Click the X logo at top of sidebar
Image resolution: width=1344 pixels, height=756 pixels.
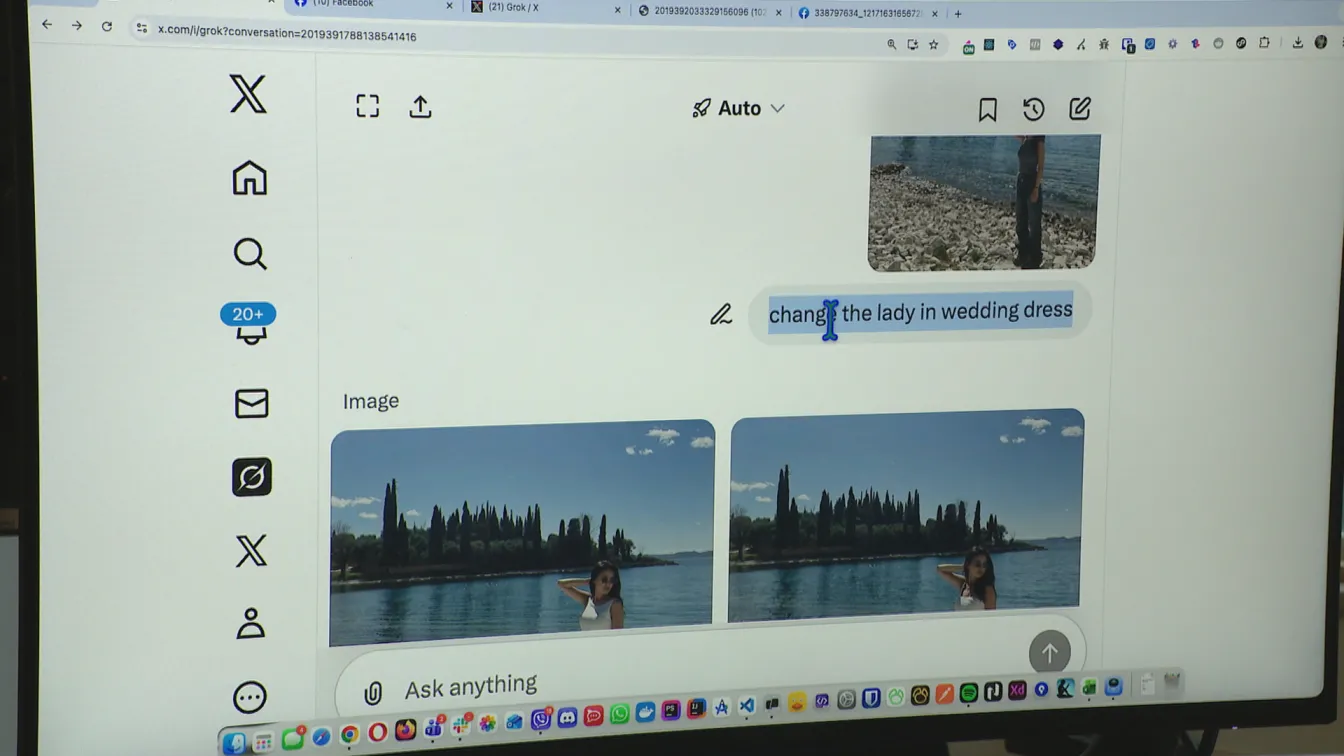pyautogui.click(x=248, y=94)
